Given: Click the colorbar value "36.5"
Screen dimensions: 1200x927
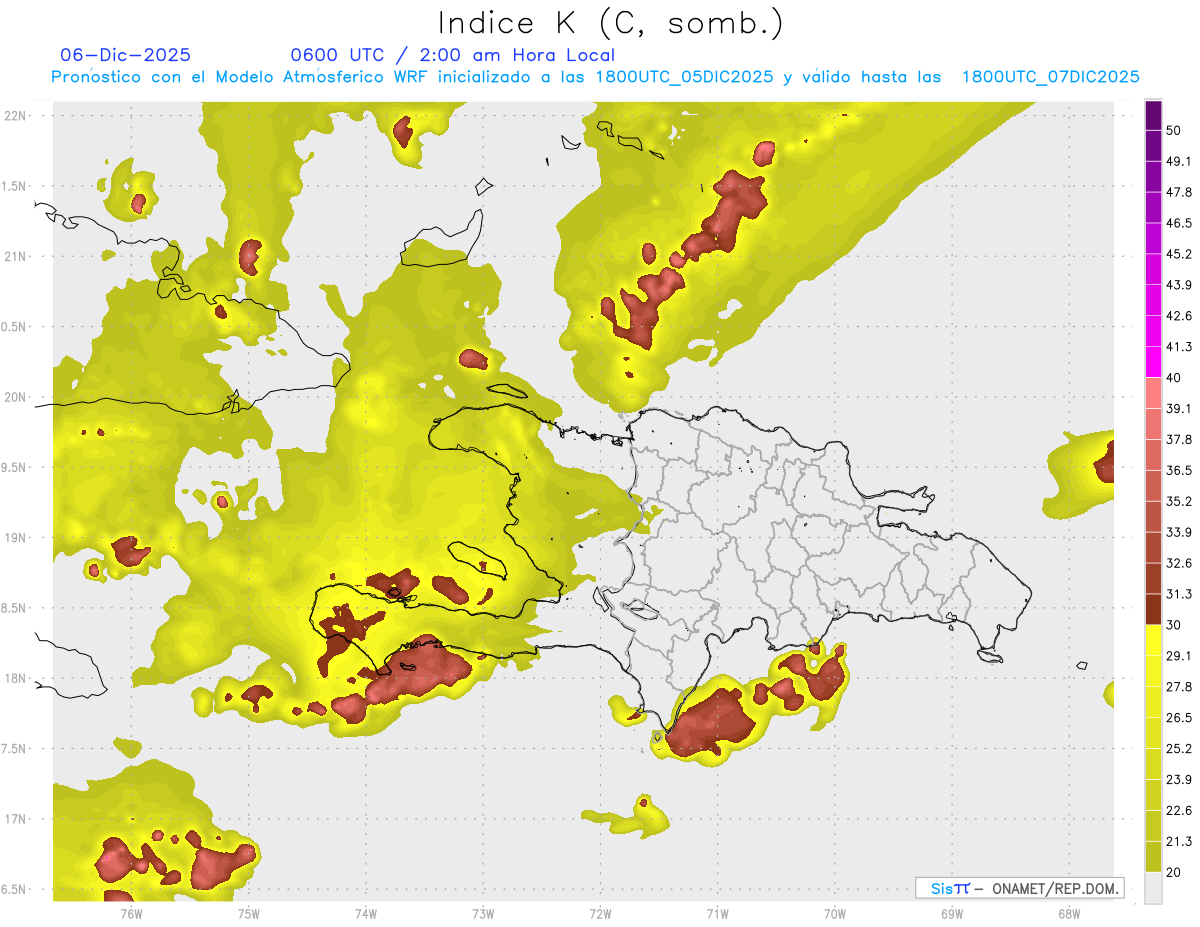Looking at the screenshot, I should pos(1178,470).
